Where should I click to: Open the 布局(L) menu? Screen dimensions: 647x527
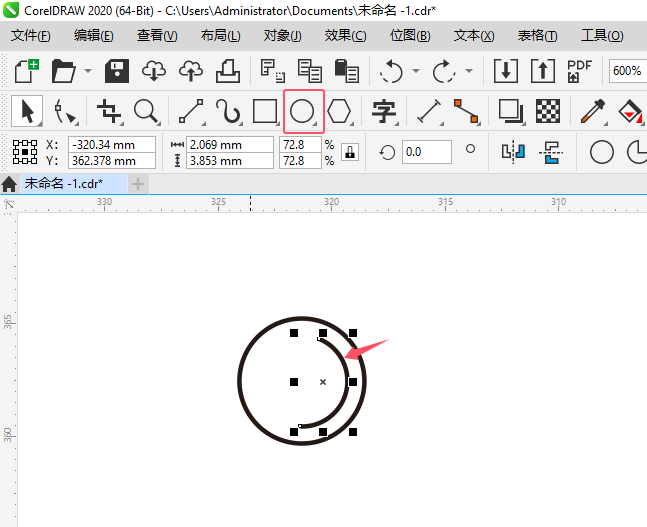point(220,35)
